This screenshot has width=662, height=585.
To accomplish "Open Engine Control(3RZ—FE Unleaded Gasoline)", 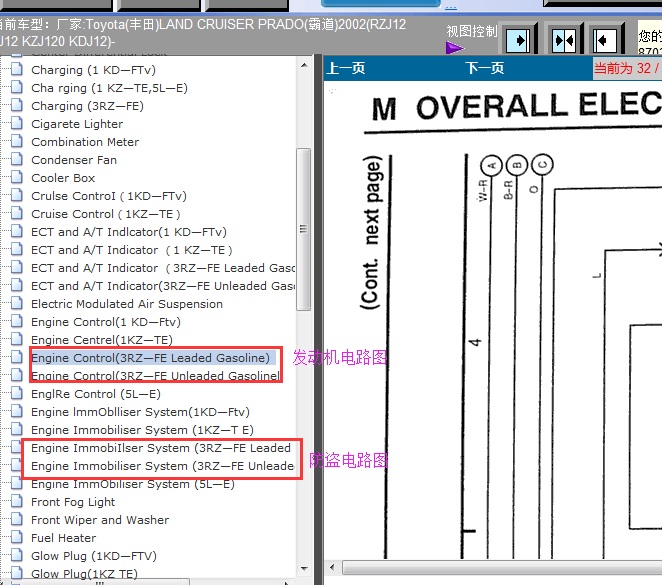I will click(x=156, y=376).
